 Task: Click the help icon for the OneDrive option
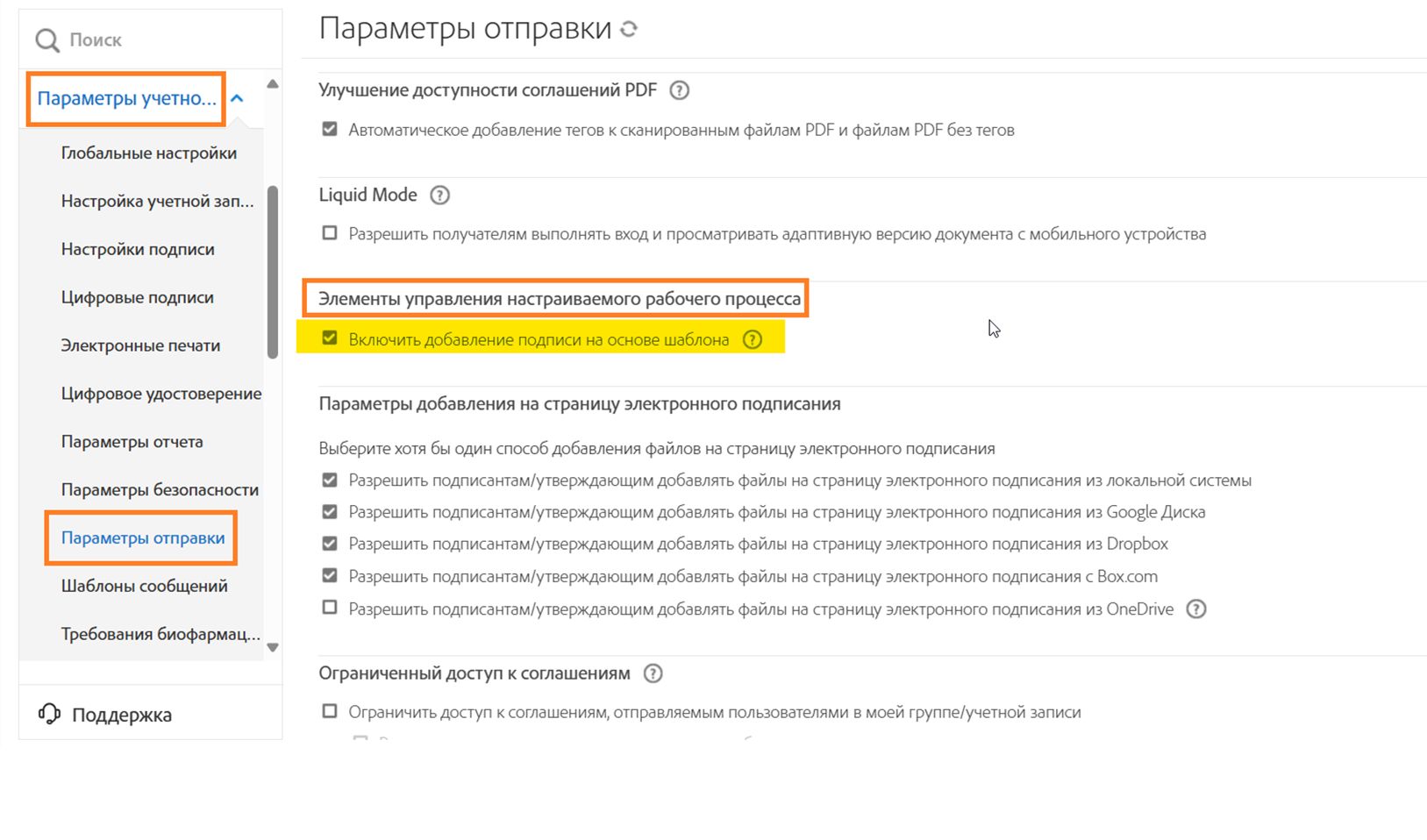click(x=1196, y=609)
